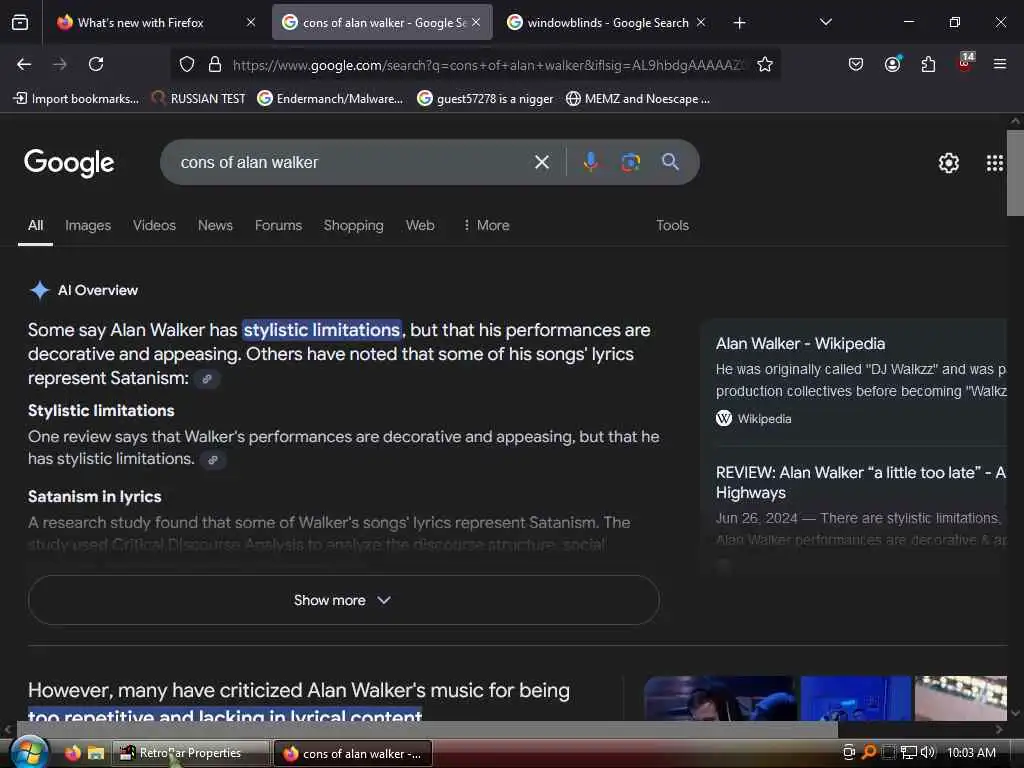Open Firefox View sidebar icon
The height and width of the screenshot is (768, 1024).
coord(20,23)
